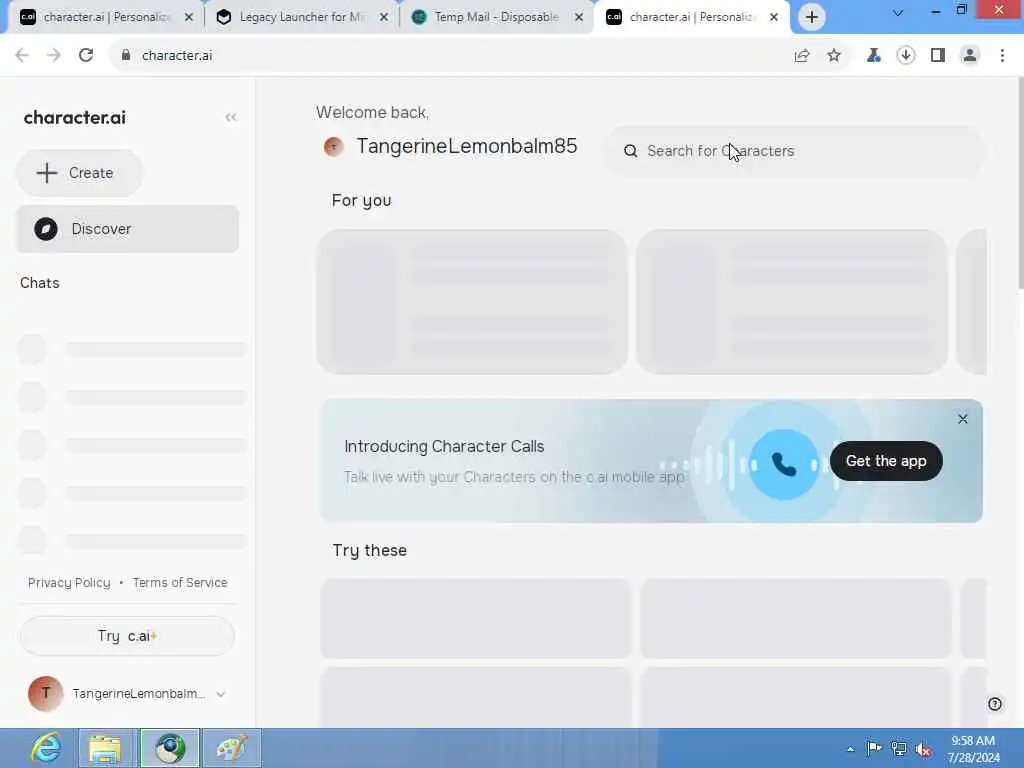Screen dimensions: 1024x768
Task: Go back using the browser back arrow
Action: coord(22,56)
